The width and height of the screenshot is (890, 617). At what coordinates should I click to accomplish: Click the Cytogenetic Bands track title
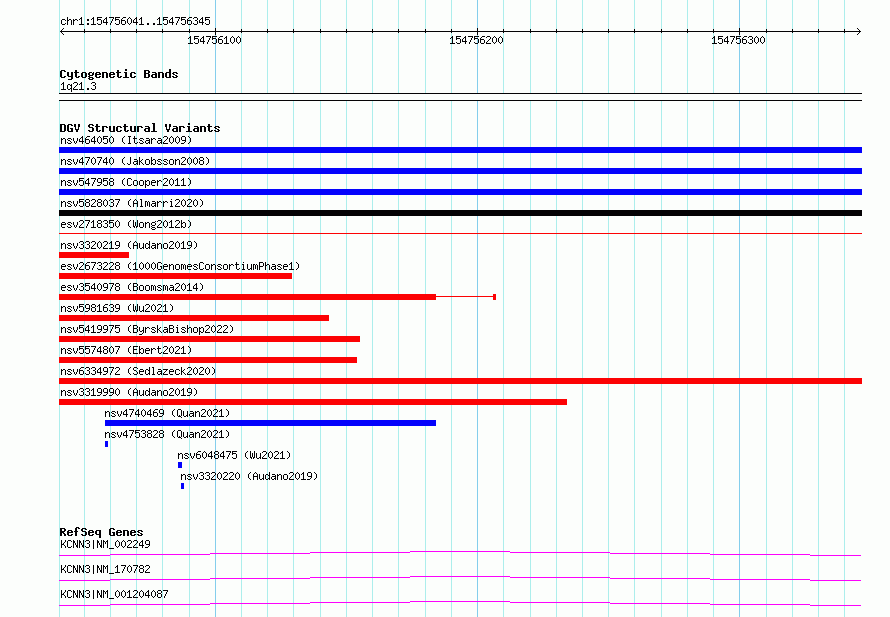tap(119, 74)
